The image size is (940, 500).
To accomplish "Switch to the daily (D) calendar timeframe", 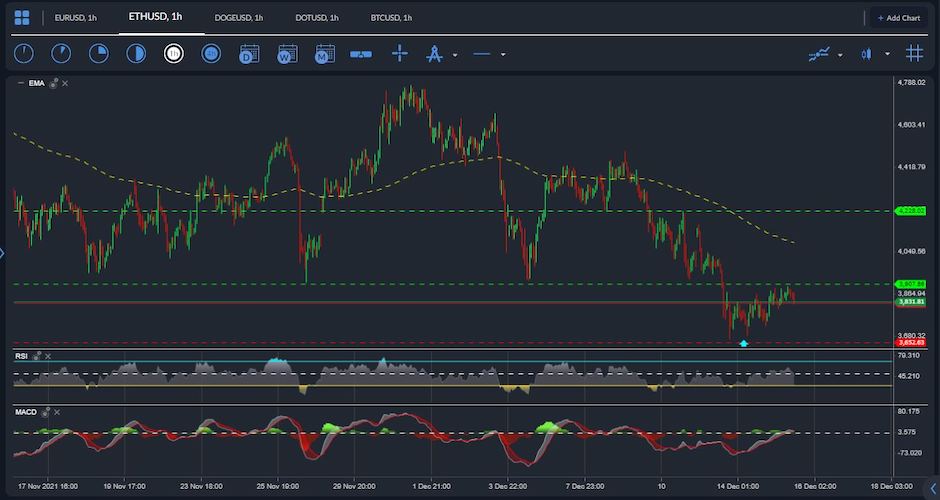I will point(249,54).
